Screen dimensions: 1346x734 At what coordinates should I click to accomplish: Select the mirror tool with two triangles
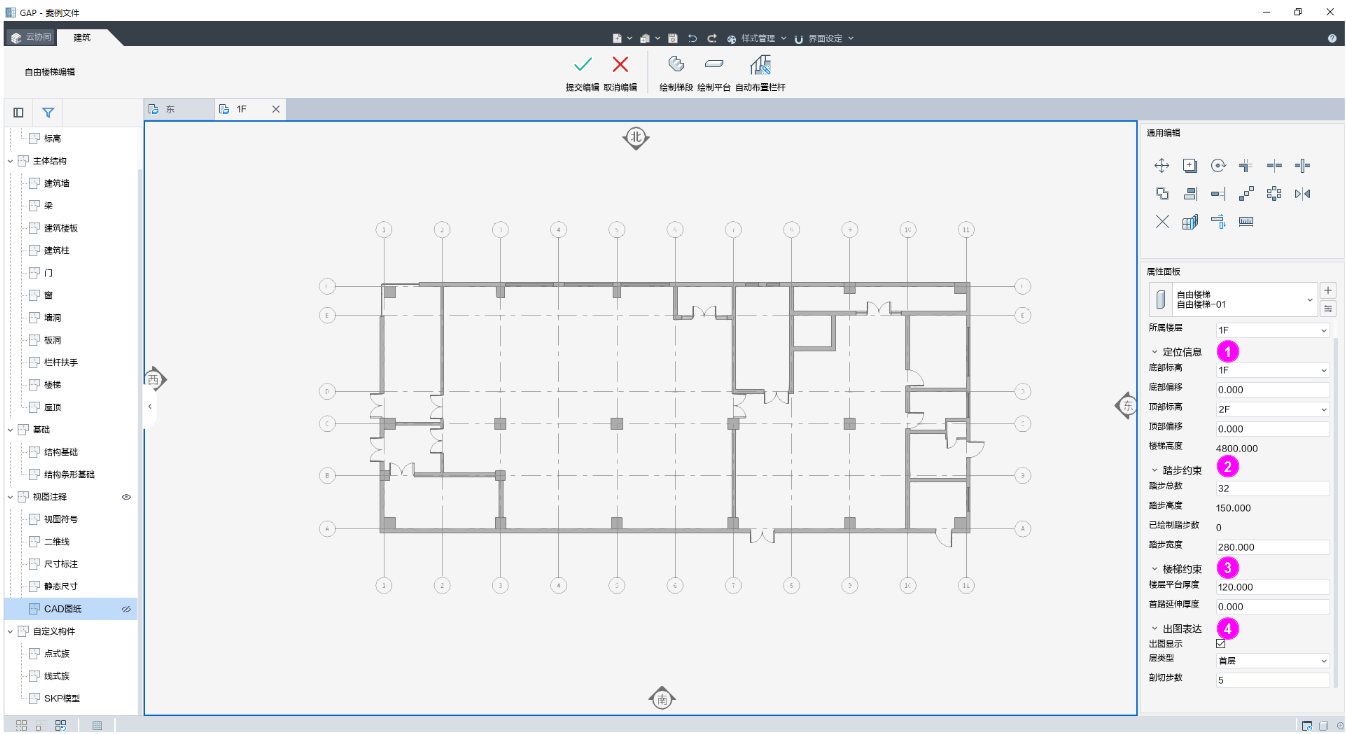tap(1302, 194)
